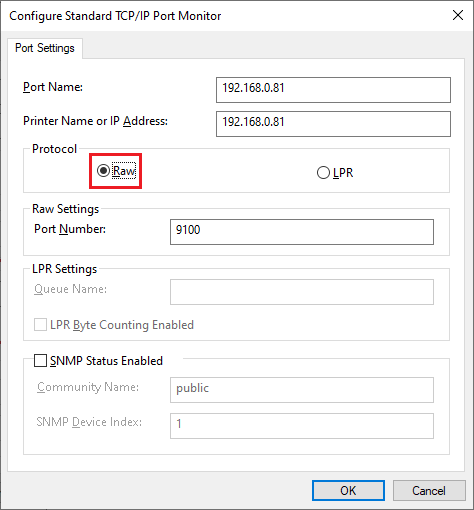
Task: Select the Raw protocol radio button
Action: click(103, 171)
